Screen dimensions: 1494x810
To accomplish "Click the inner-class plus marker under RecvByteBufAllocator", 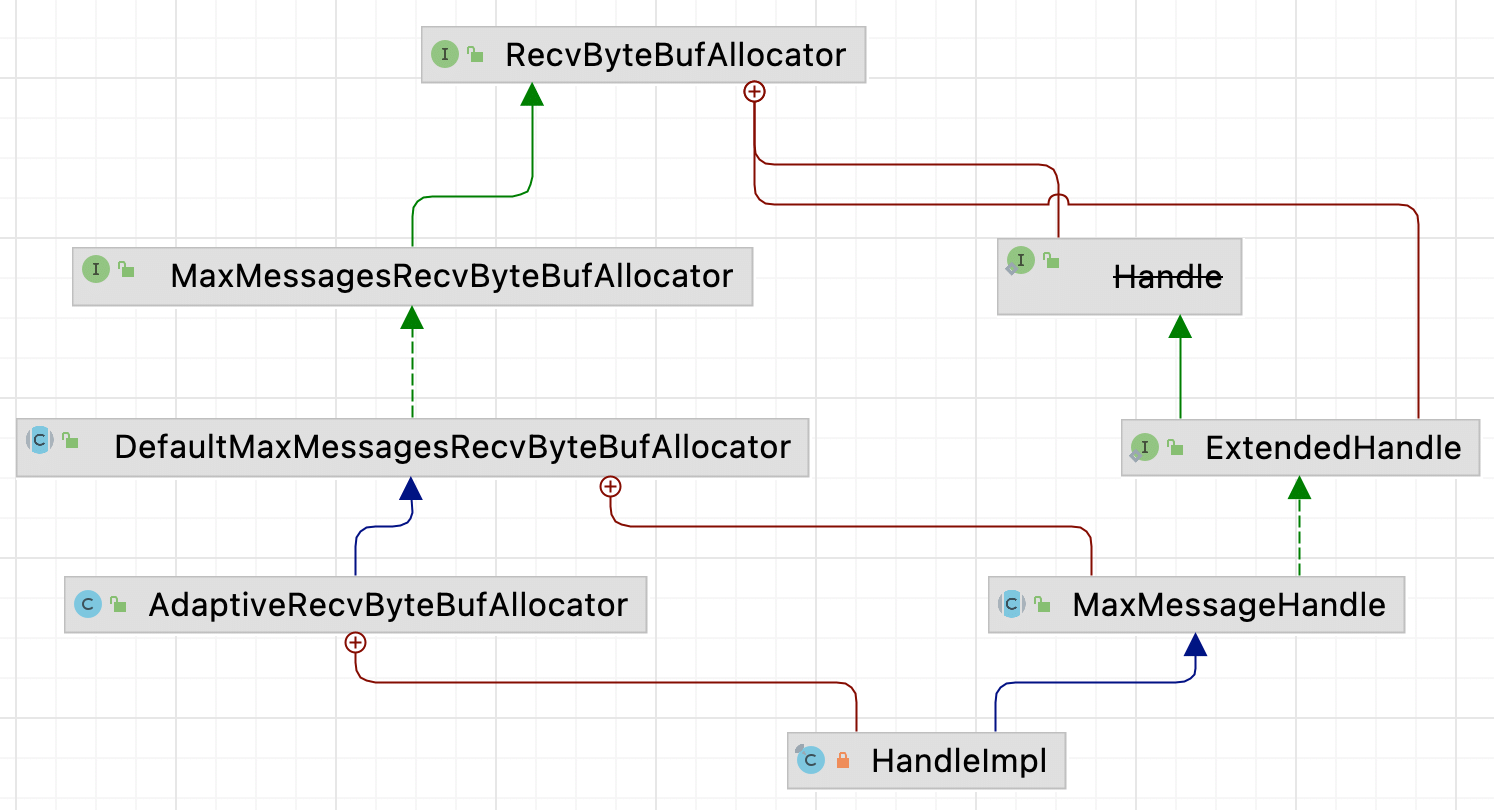I will [755, 92].
